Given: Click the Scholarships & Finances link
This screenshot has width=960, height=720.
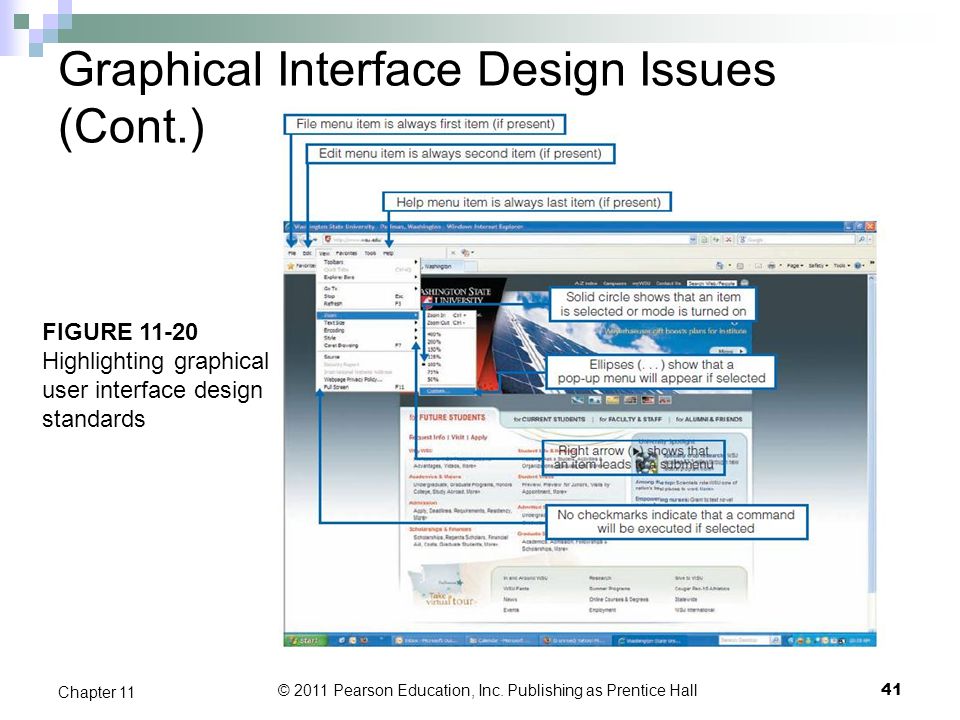Looking at the screenshot, I should 440,529.
